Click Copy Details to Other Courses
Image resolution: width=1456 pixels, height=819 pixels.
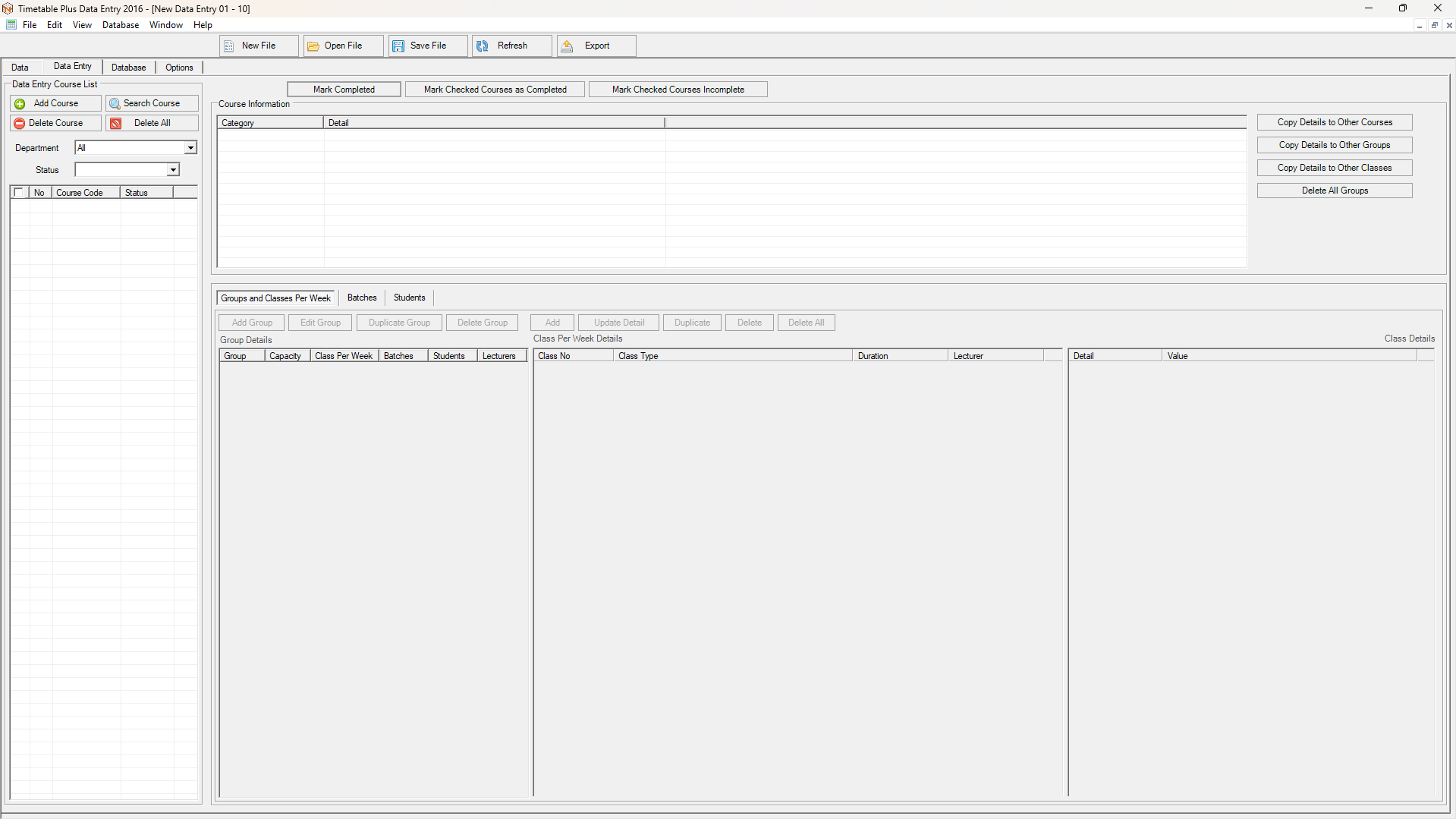coord(1334,122)
